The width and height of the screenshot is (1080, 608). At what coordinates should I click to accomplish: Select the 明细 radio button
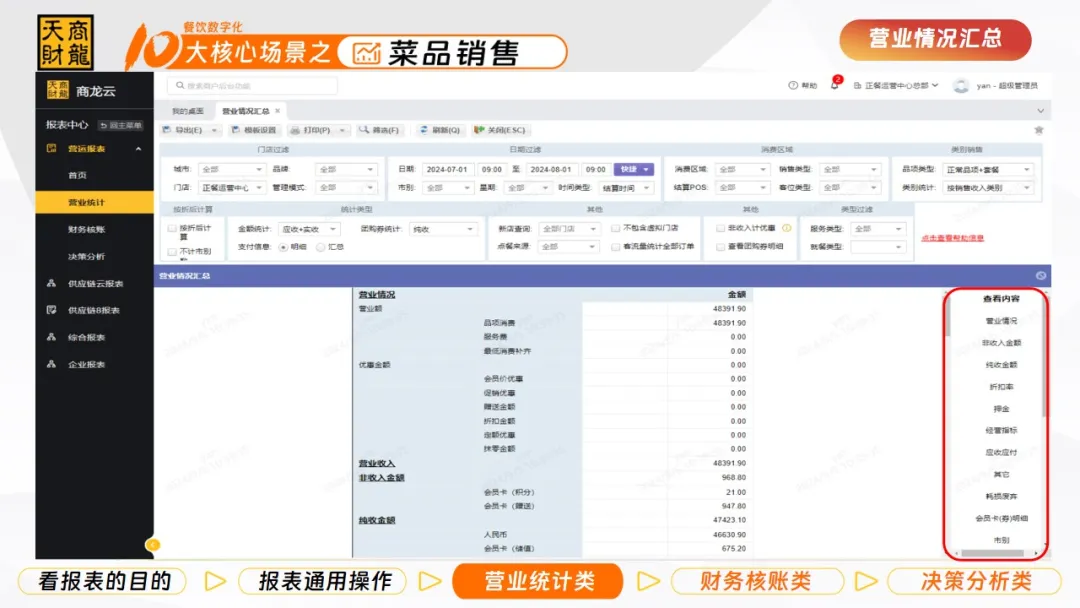pyautogui.click(x=283, y=247)
